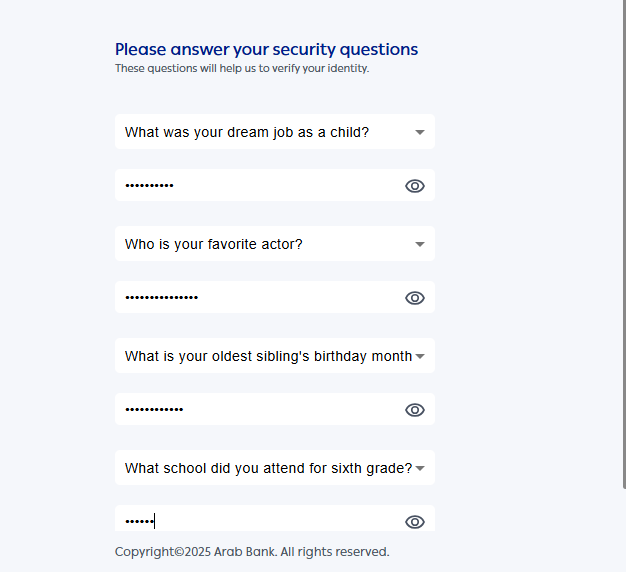
Task: Expand the oldest sibling's birthday month question
Action: (x=260, y=356)
